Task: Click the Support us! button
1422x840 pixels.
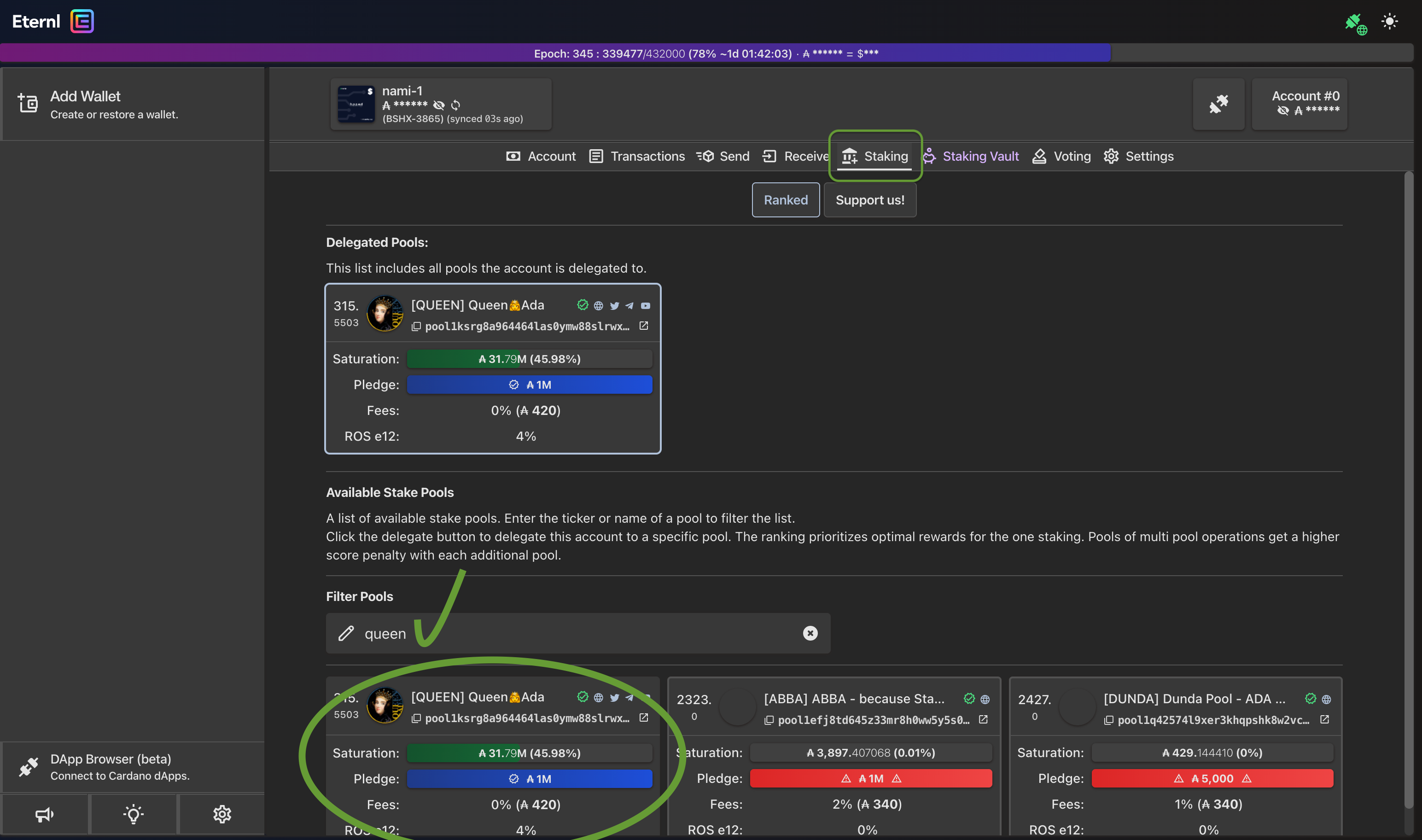Action: click(x=870, y=200)
